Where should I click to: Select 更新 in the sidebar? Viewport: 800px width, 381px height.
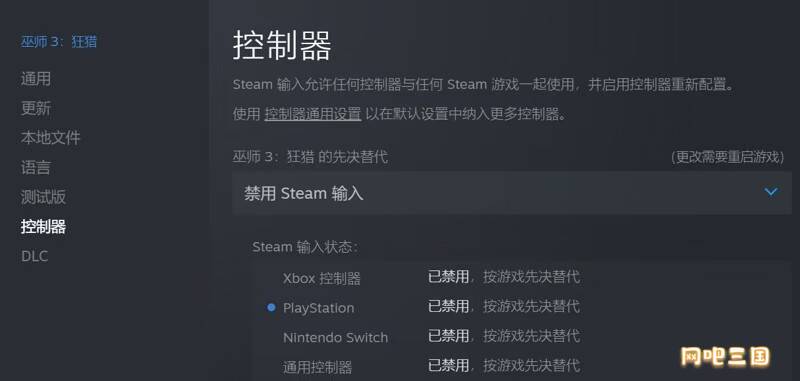(36, 108)
